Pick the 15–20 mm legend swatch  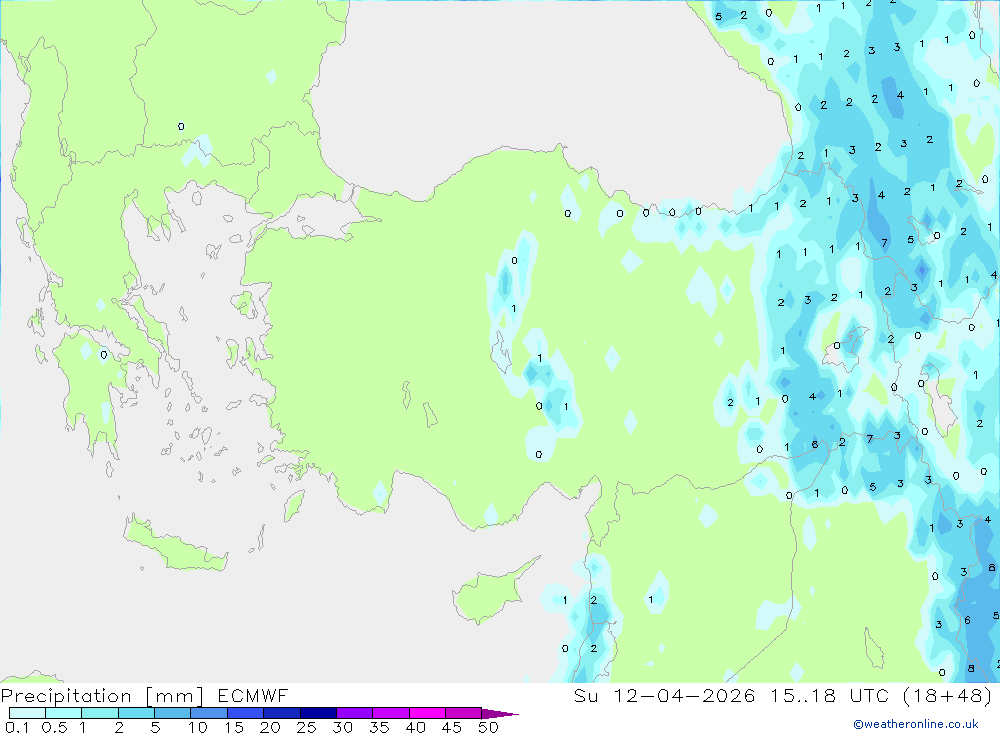click(x=245, y=713)
